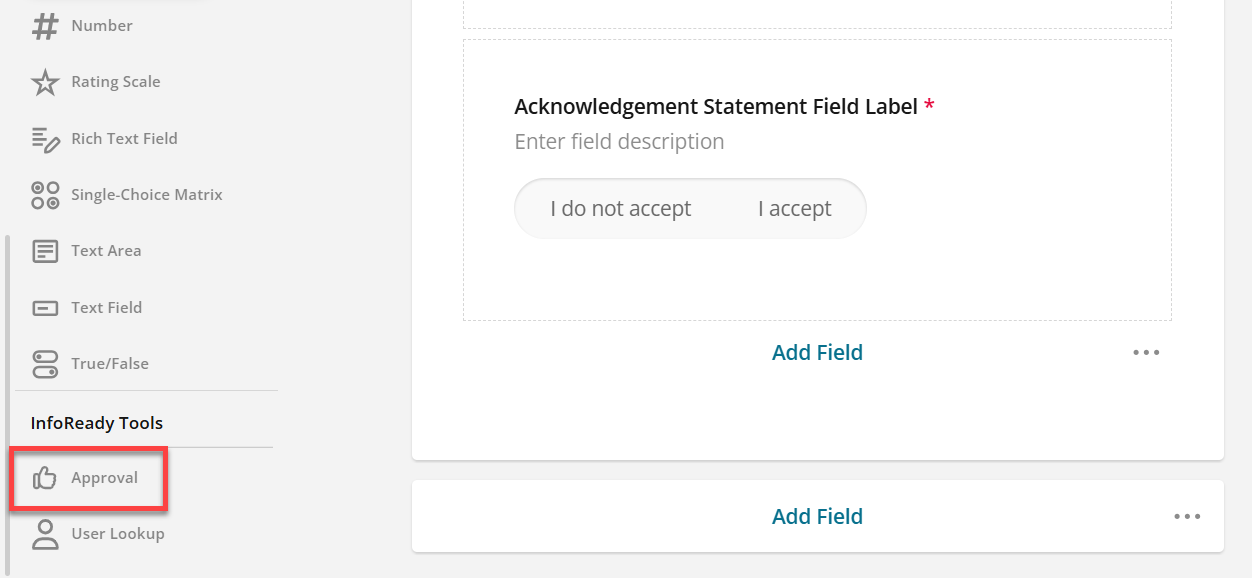This screenshot has height=578, width=1252.
Task: Click the red required asterisk
Action: (x=929, y=105)
